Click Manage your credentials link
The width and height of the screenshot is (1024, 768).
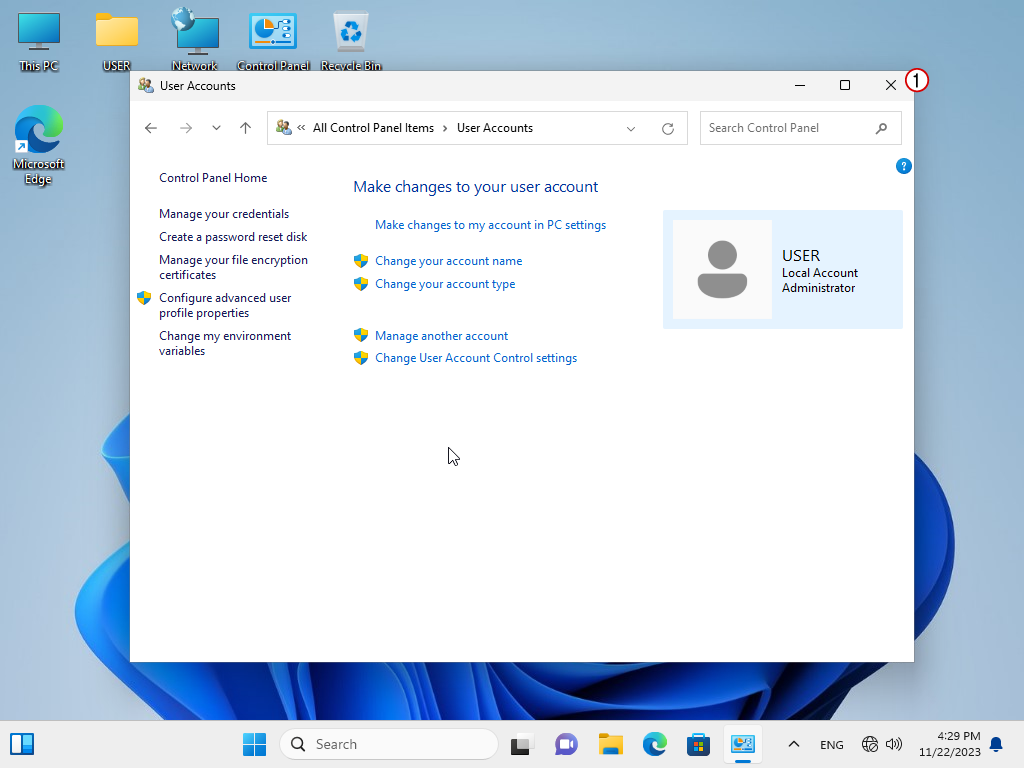click(x=224, y=214)
